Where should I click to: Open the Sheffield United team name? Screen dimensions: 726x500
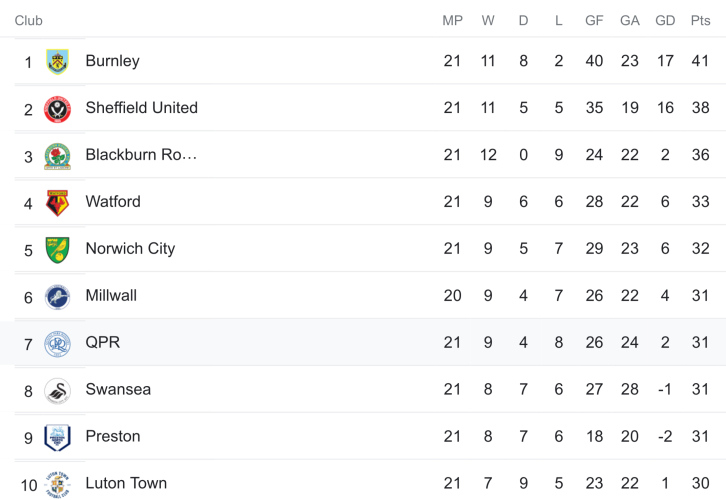click(141, 108)
